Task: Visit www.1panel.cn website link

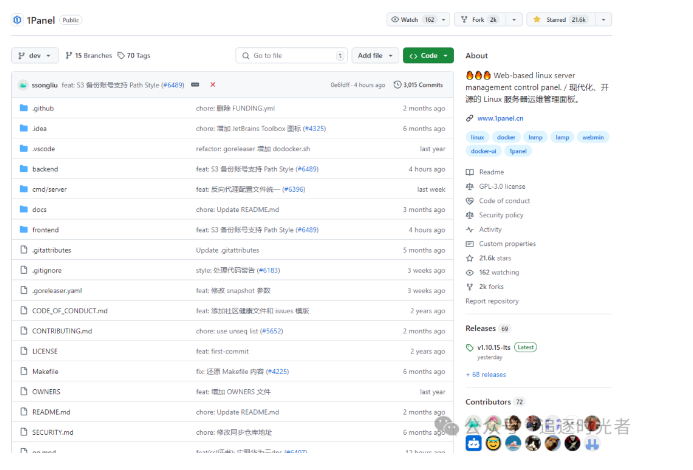Action: [500, 118]
